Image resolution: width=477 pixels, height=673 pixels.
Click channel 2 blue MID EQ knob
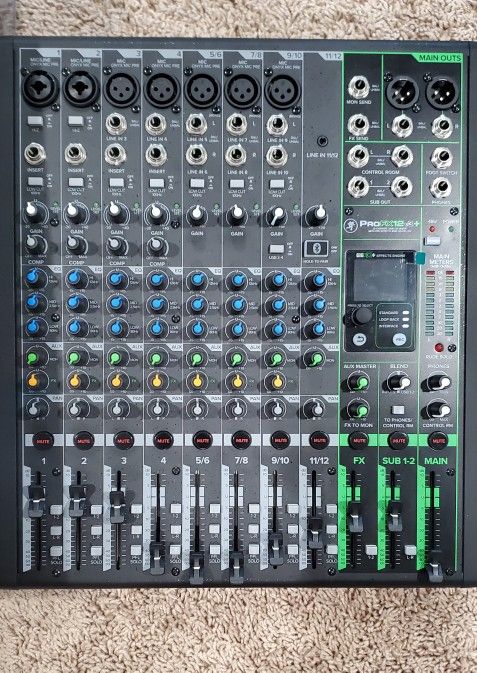75,303
